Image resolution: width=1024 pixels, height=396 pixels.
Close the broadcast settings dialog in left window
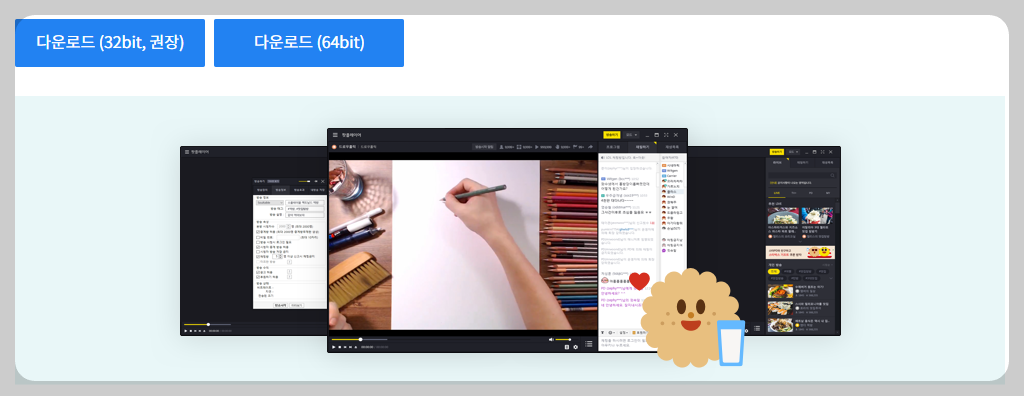tap(323, 181)
